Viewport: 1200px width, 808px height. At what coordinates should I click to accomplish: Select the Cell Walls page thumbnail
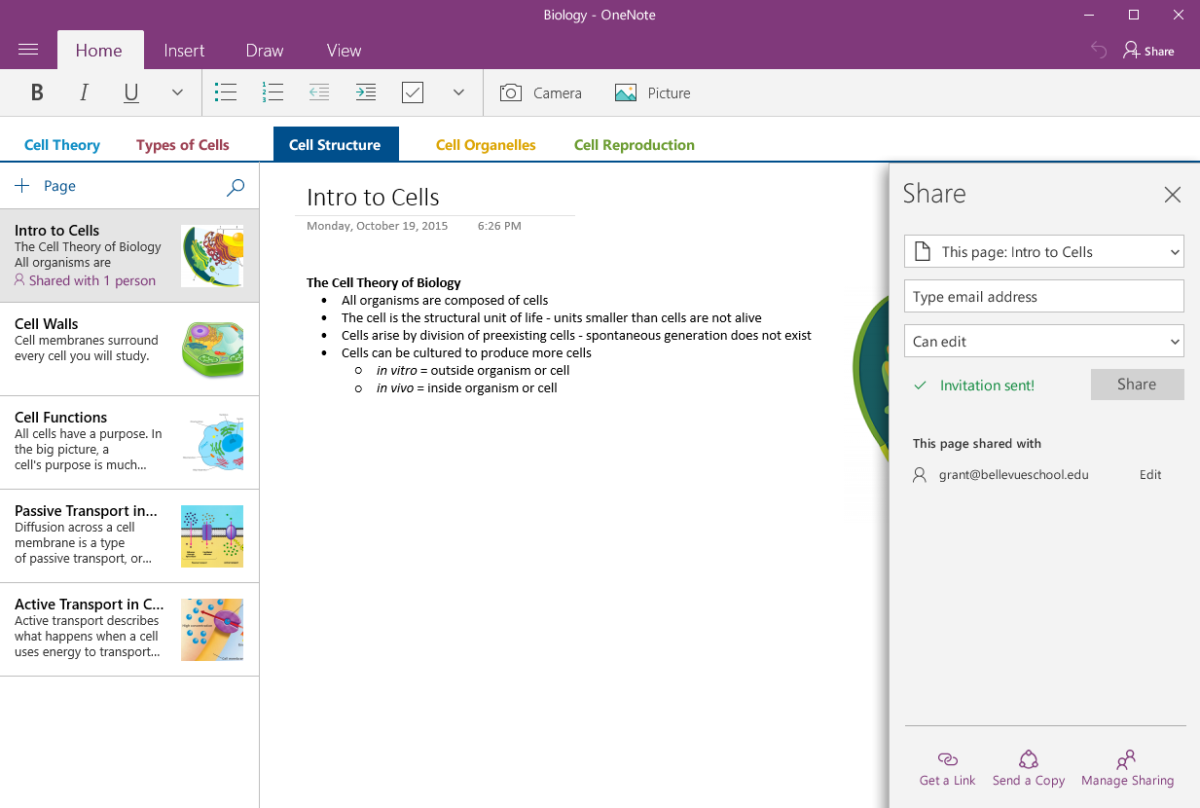point(212,349)
